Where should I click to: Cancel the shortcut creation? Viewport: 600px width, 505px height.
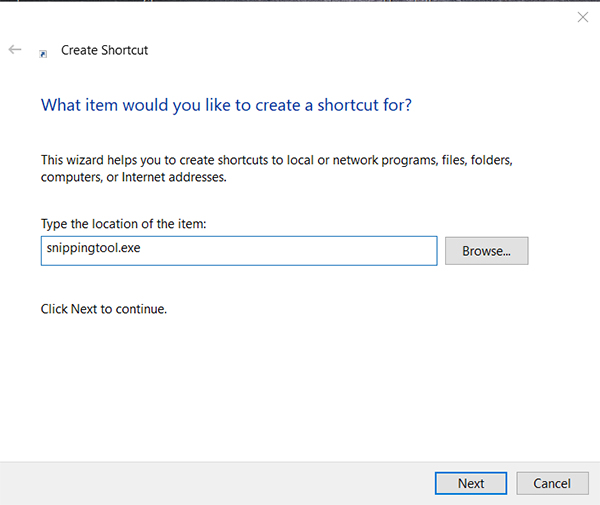tap(552, 483)
